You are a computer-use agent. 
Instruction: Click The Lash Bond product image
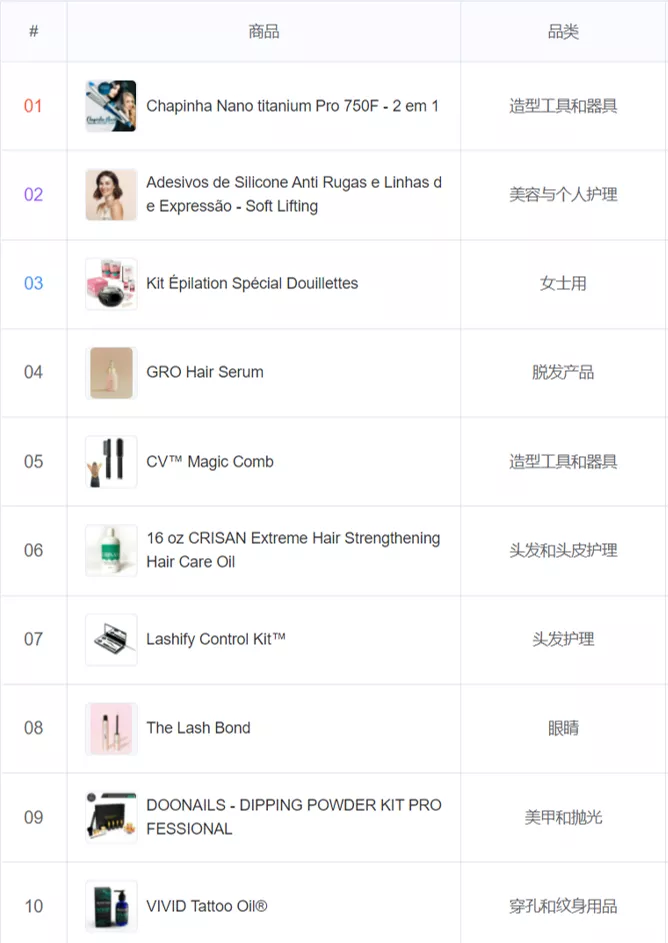tap(111, 728)
